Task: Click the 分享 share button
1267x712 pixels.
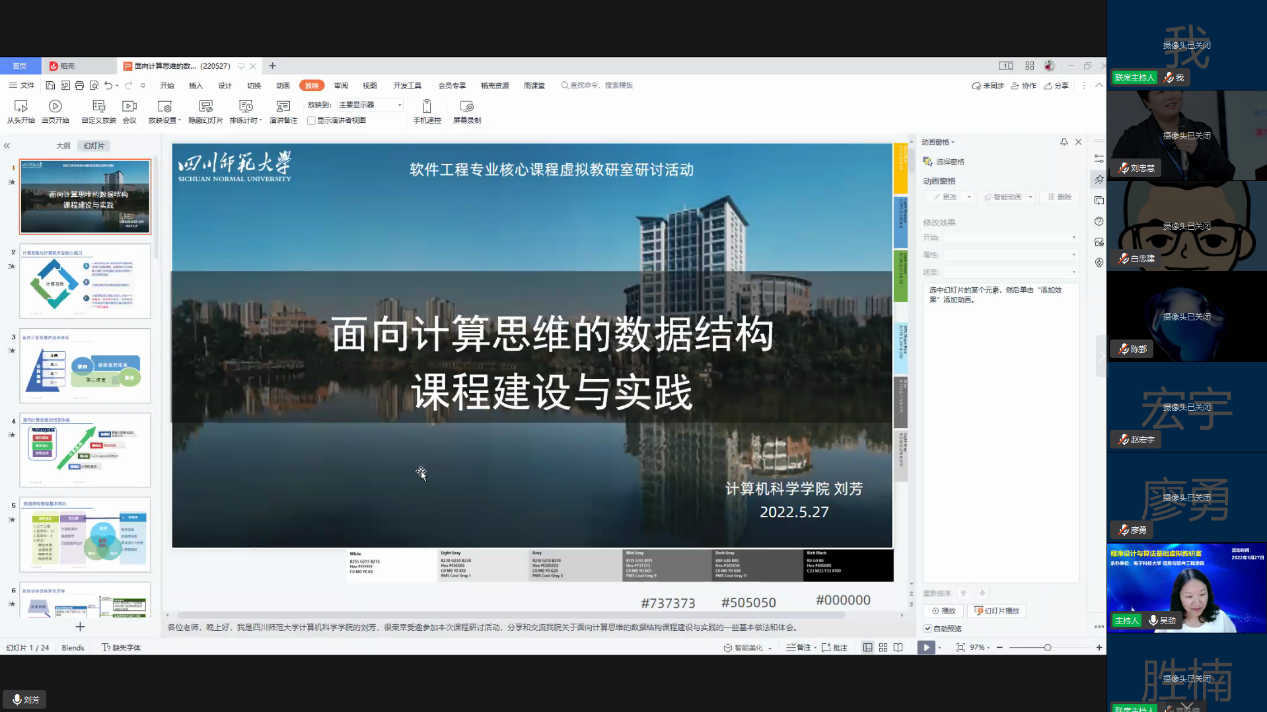Action: [1056, 86]
